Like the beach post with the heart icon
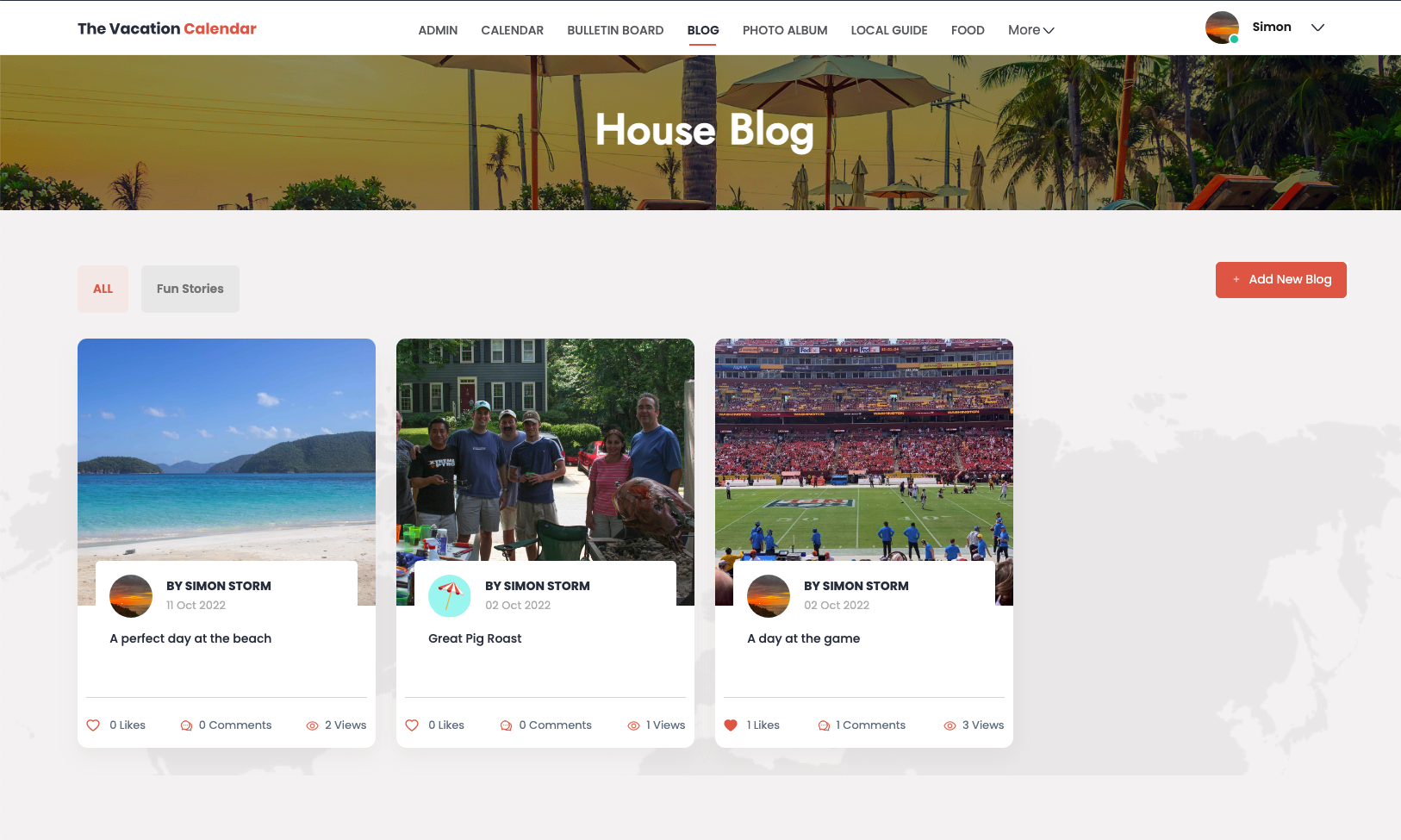The height and width of the screenshot is (840, 1401). (x=93, y=725)
